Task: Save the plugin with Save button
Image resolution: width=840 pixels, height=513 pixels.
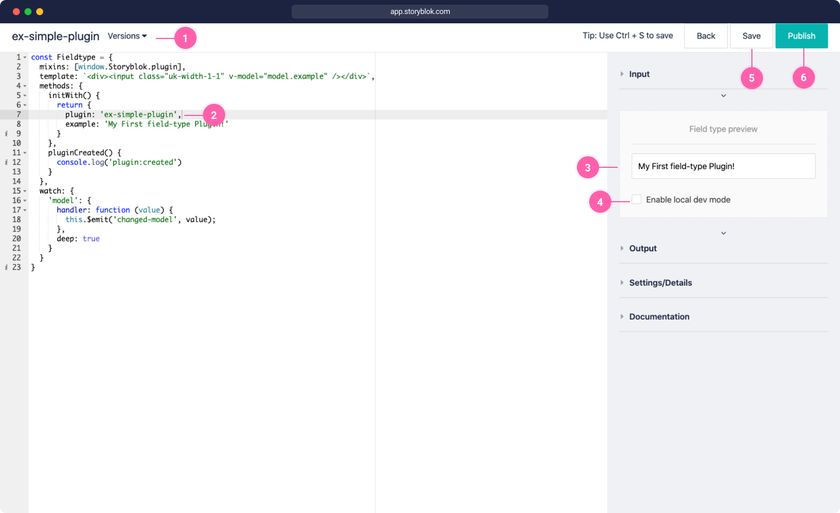Action: [751, 36]
